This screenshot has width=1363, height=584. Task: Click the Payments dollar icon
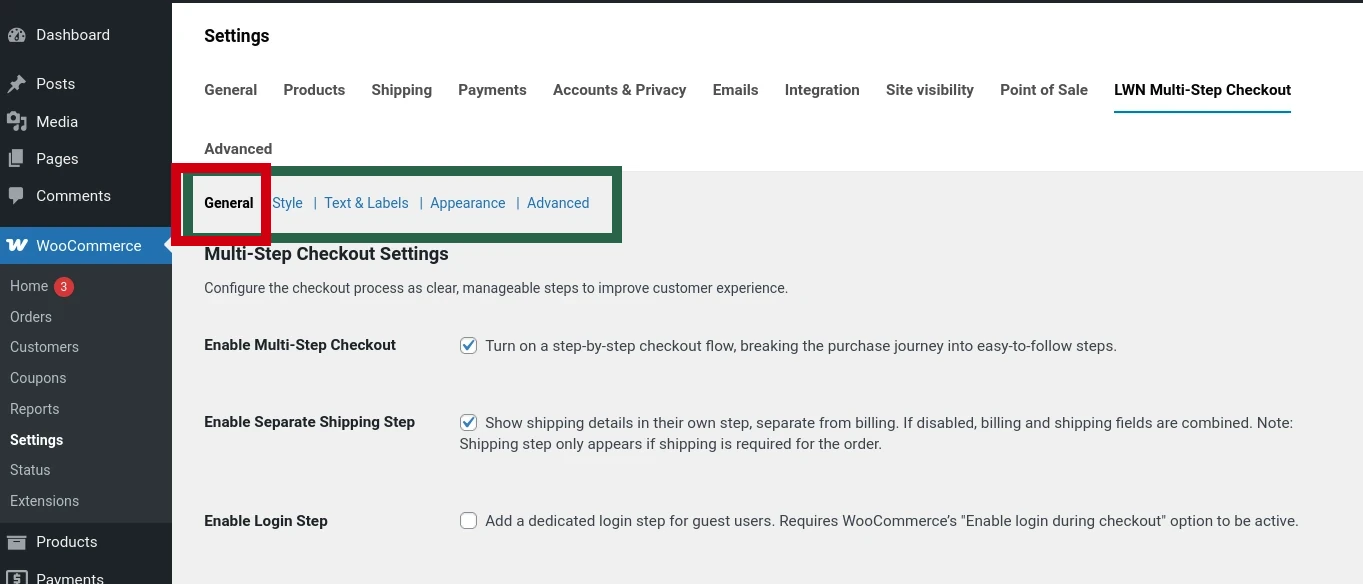tap(17, 578)
